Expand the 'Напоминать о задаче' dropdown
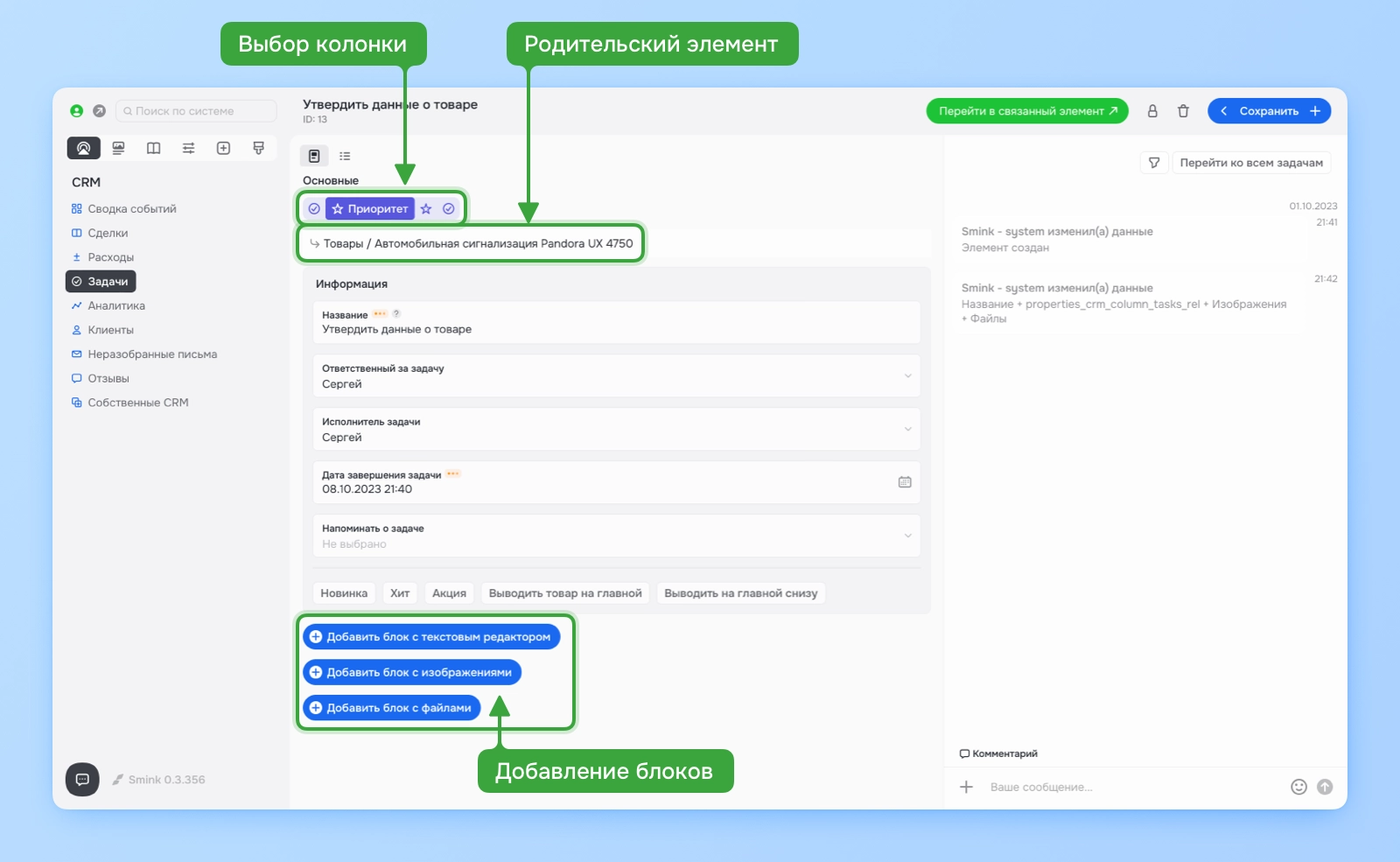Screen dimensions: 1400x862 616,536
